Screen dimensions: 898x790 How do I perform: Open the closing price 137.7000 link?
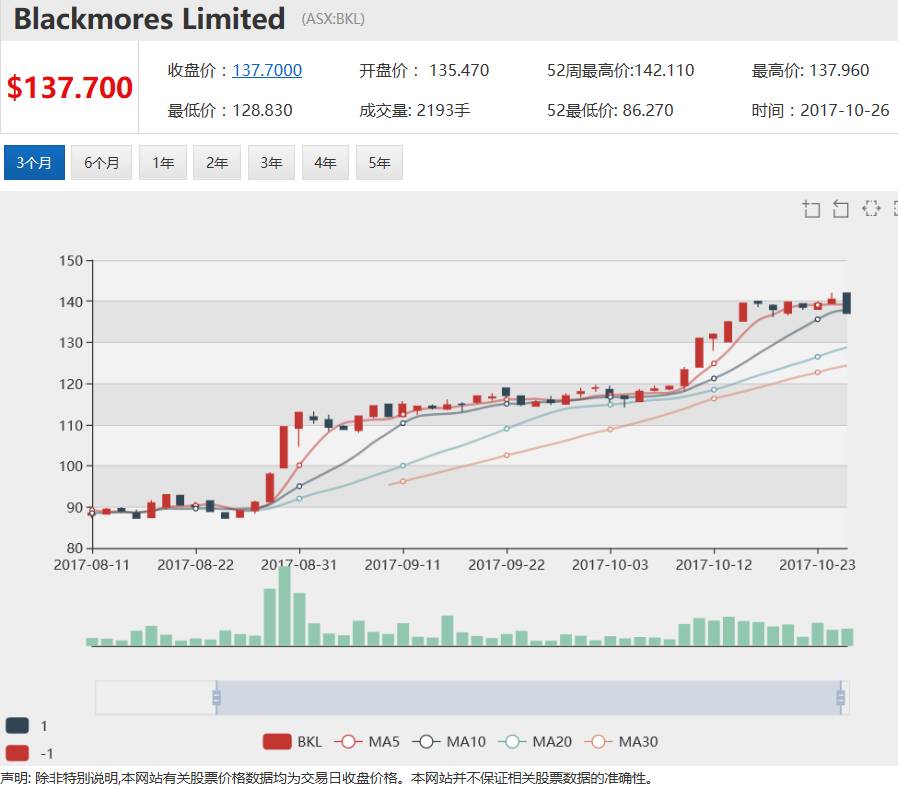click(x=267, y=70)
